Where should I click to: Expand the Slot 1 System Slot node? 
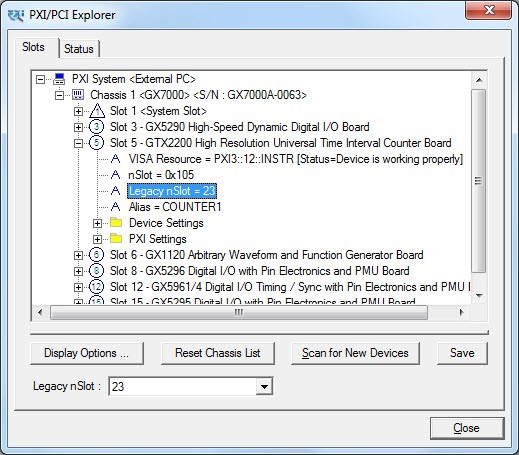coord(78,111)
